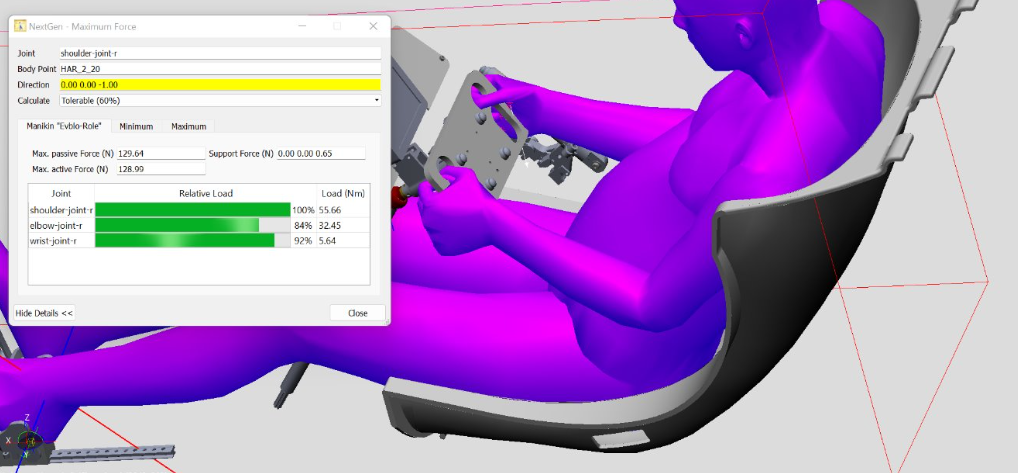Click the yellow Direction input field
Screen dimensions: 1018x473
[x=220, y=85]
